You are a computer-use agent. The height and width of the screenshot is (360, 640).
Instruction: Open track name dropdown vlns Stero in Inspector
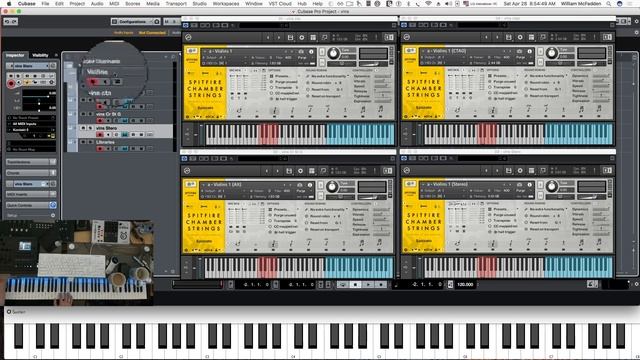tap(31, 66)
